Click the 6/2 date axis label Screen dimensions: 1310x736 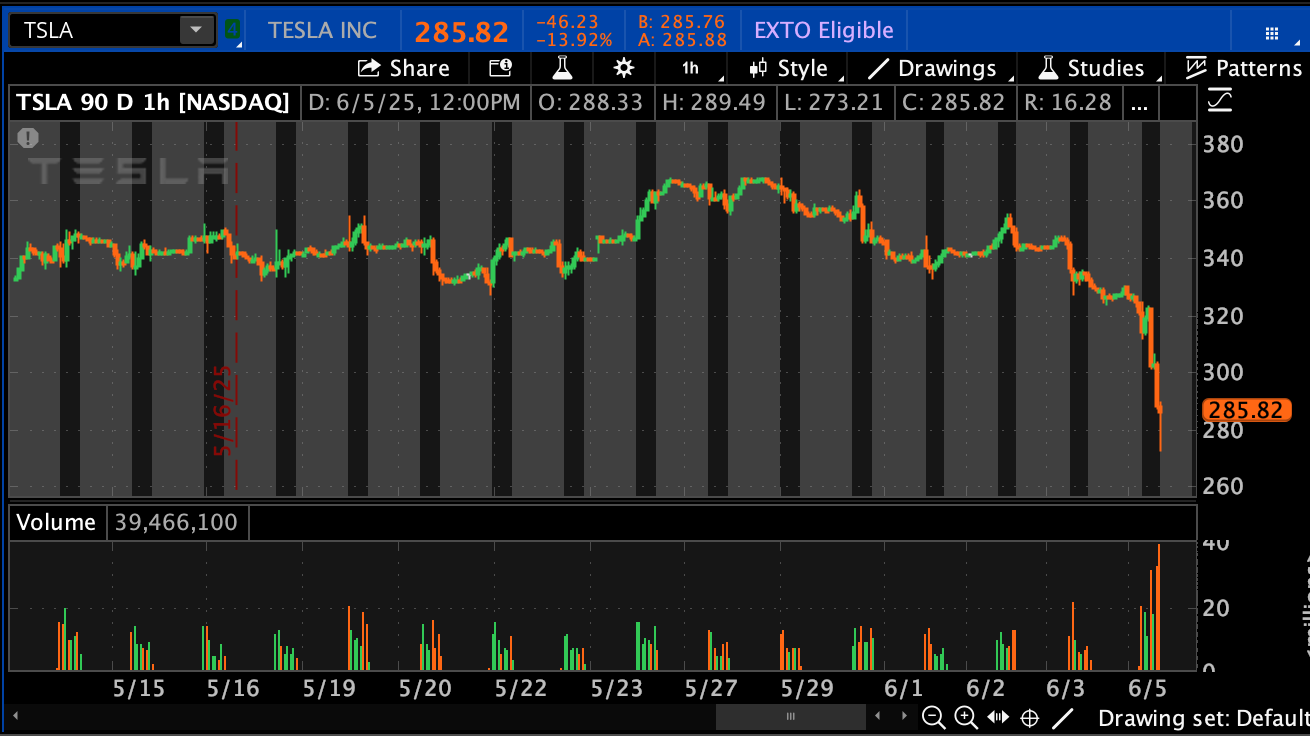985,689
